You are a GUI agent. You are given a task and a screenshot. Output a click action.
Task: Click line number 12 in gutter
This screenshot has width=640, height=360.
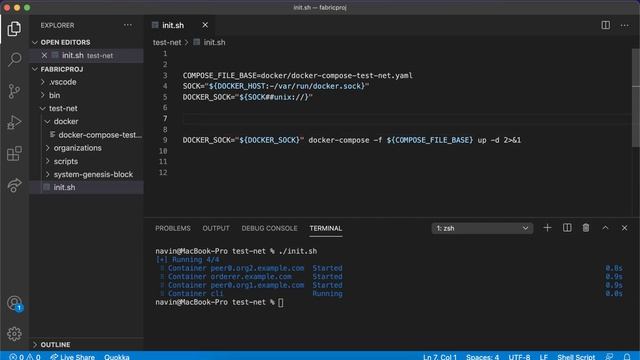click(163, 172)
